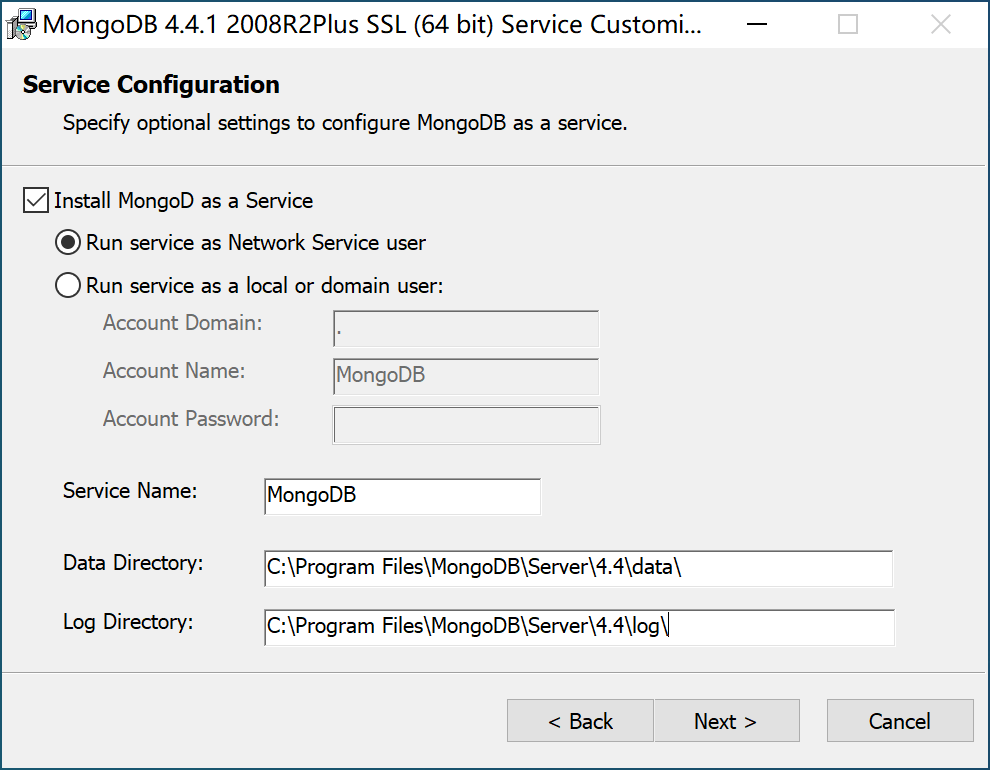Select Run service as local or domain user
The width and height of the screenshot is (990, 770).
tap(68, 285)
